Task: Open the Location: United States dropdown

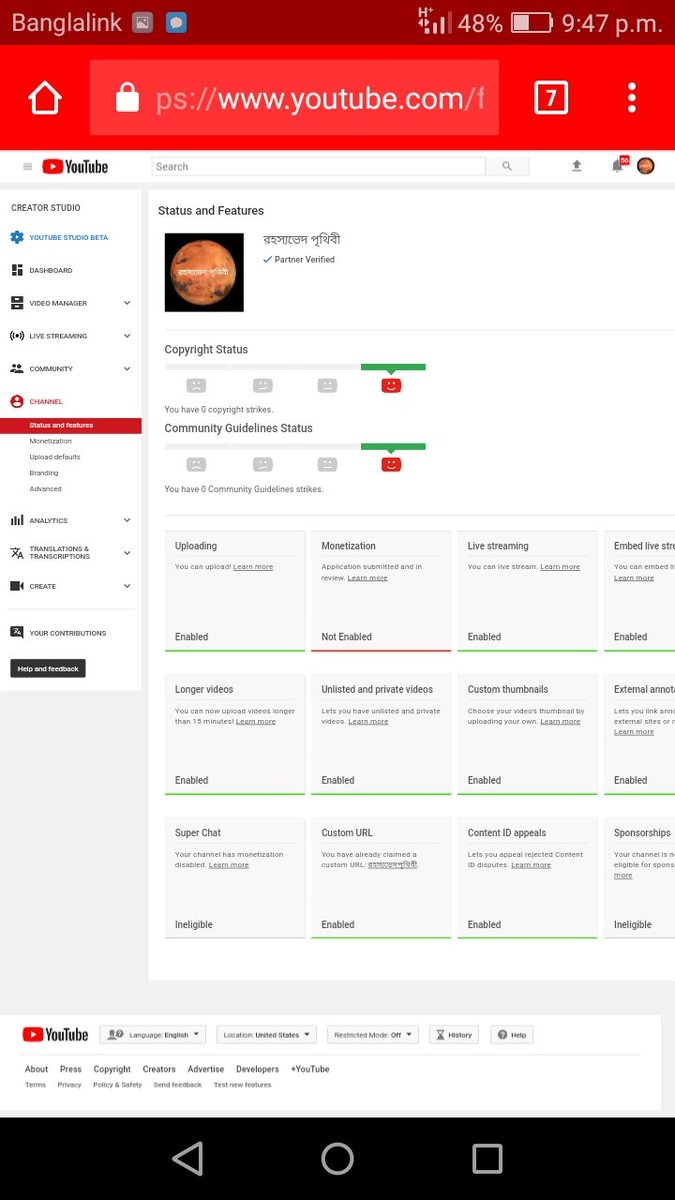Action: [266, 1035]
